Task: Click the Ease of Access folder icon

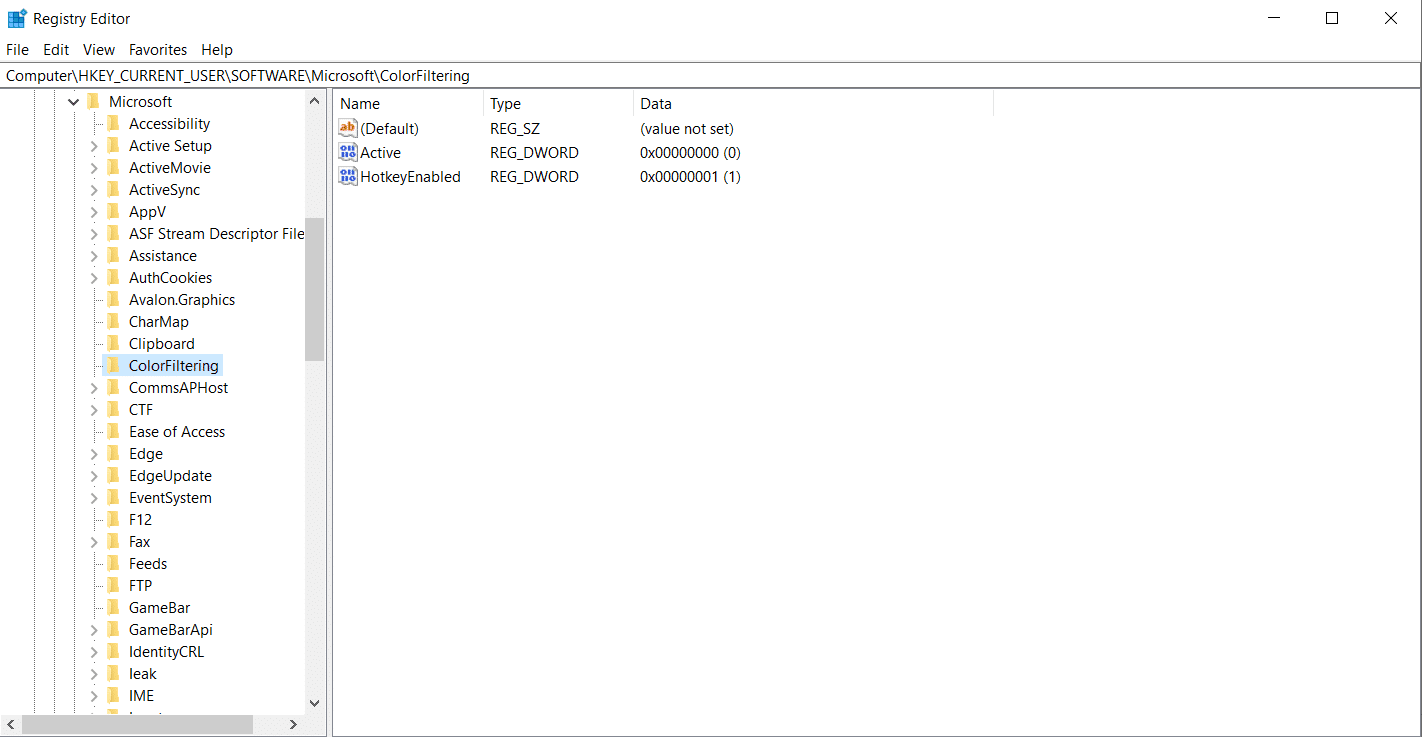Action: click(113, 431)
